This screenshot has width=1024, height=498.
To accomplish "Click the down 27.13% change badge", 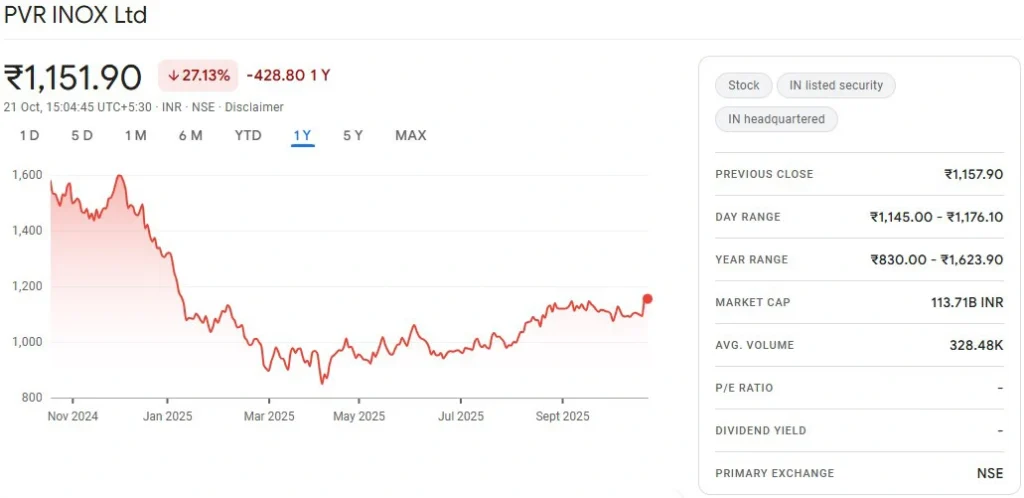I will [199, 76].
